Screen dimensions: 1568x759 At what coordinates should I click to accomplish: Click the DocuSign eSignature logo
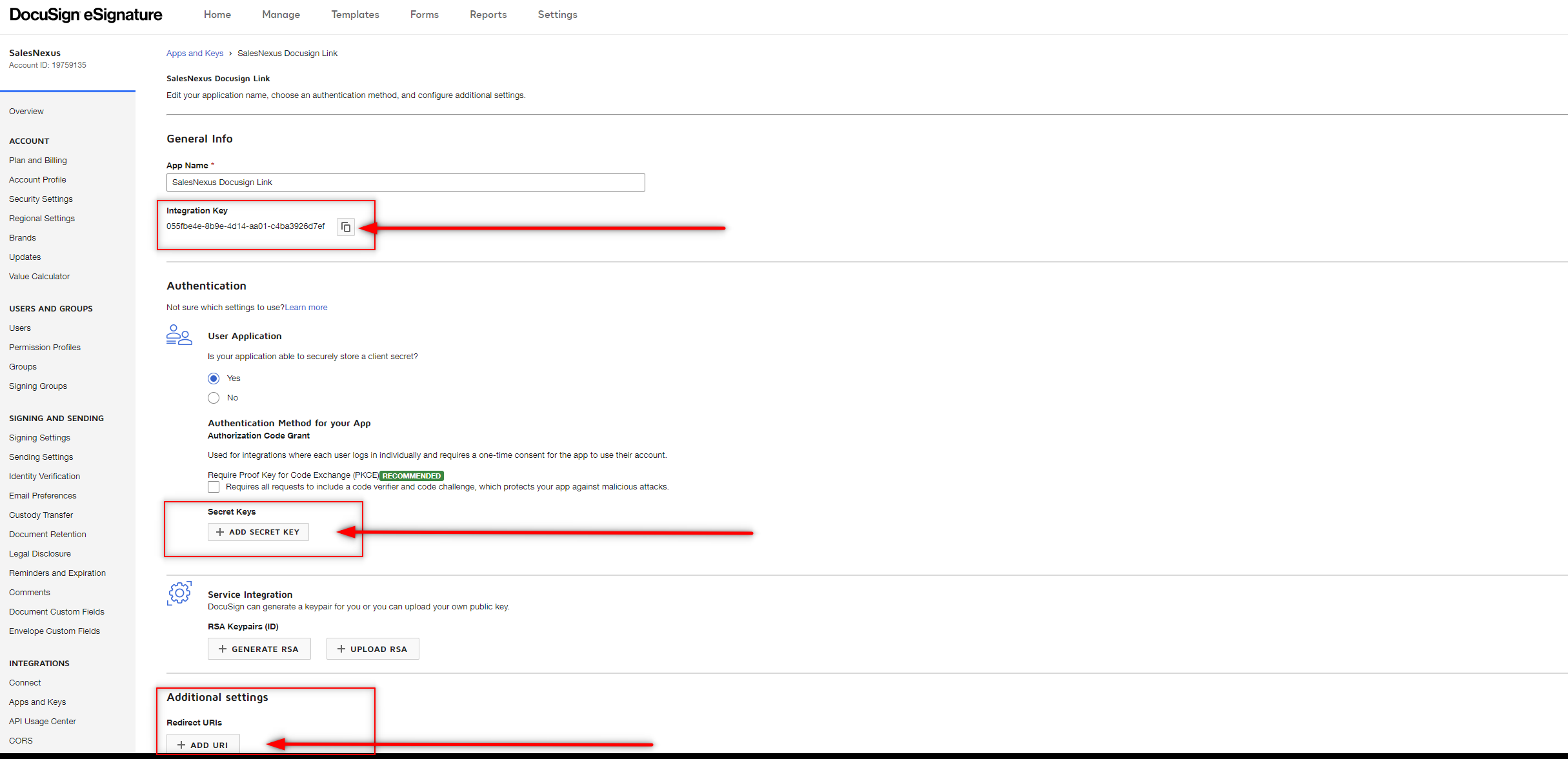86,15
